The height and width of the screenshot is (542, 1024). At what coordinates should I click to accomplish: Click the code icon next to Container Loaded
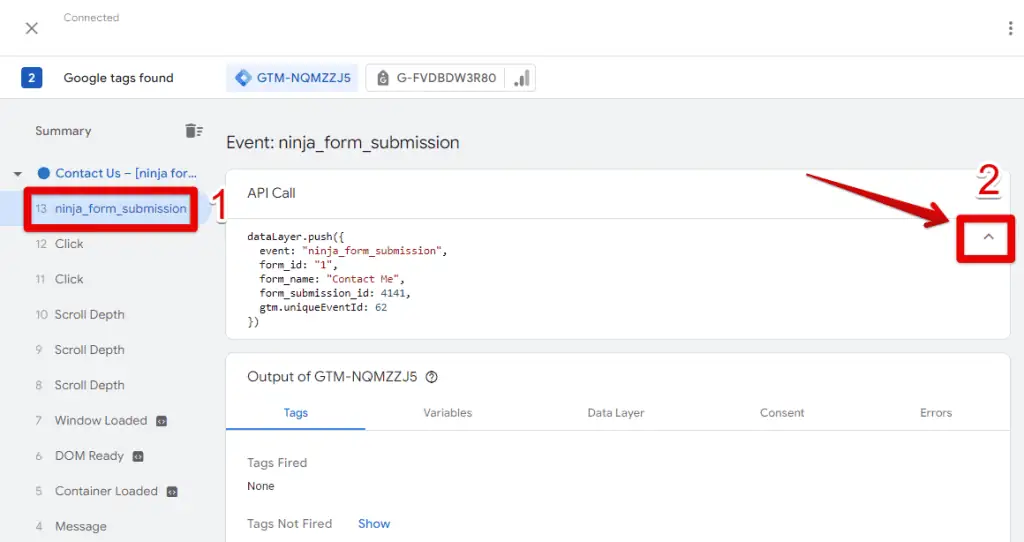pos(172,491)
